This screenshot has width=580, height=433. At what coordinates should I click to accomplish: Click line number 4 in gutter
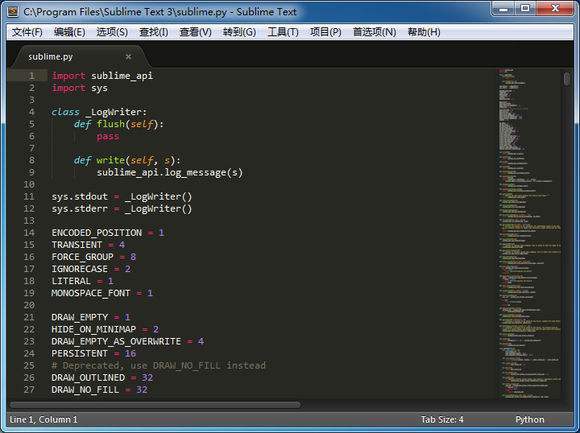tap(32, 112)
